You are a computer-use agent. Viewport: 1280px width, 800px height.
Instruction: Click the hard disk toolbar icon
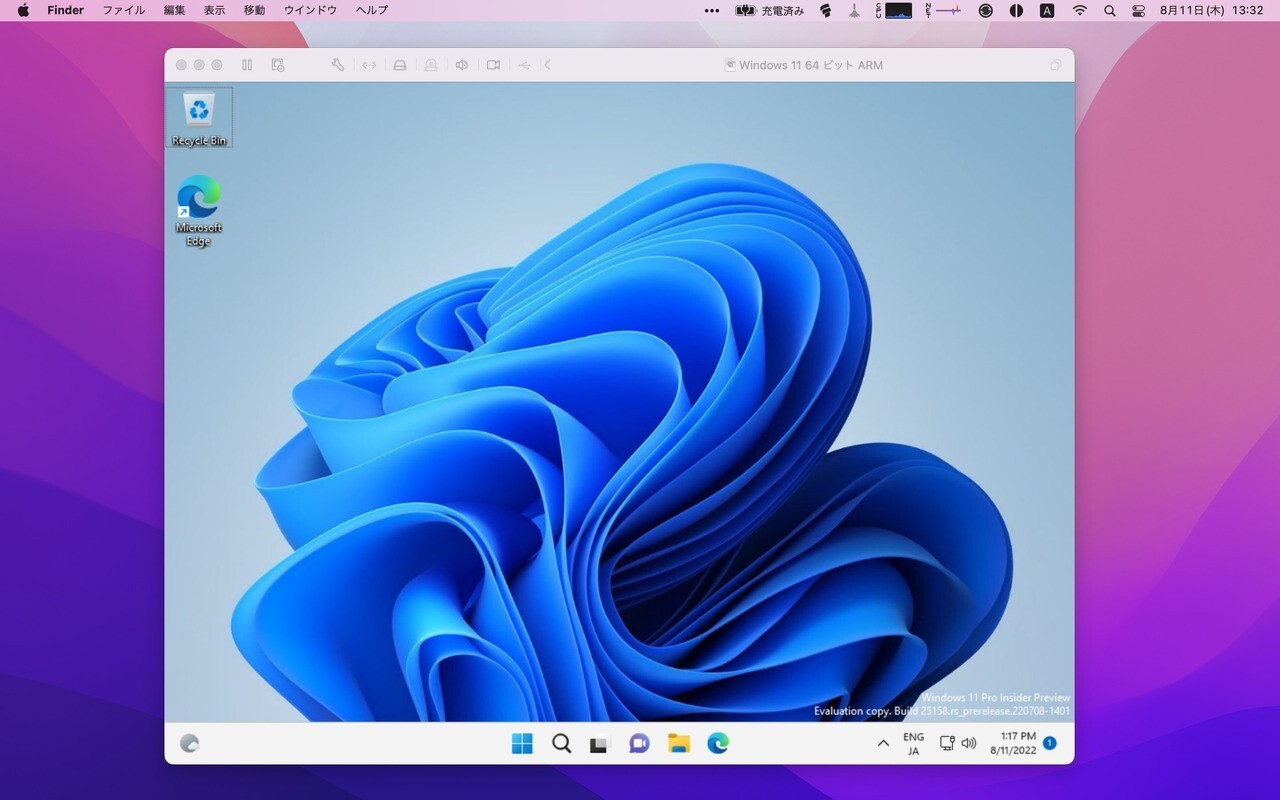400,65
